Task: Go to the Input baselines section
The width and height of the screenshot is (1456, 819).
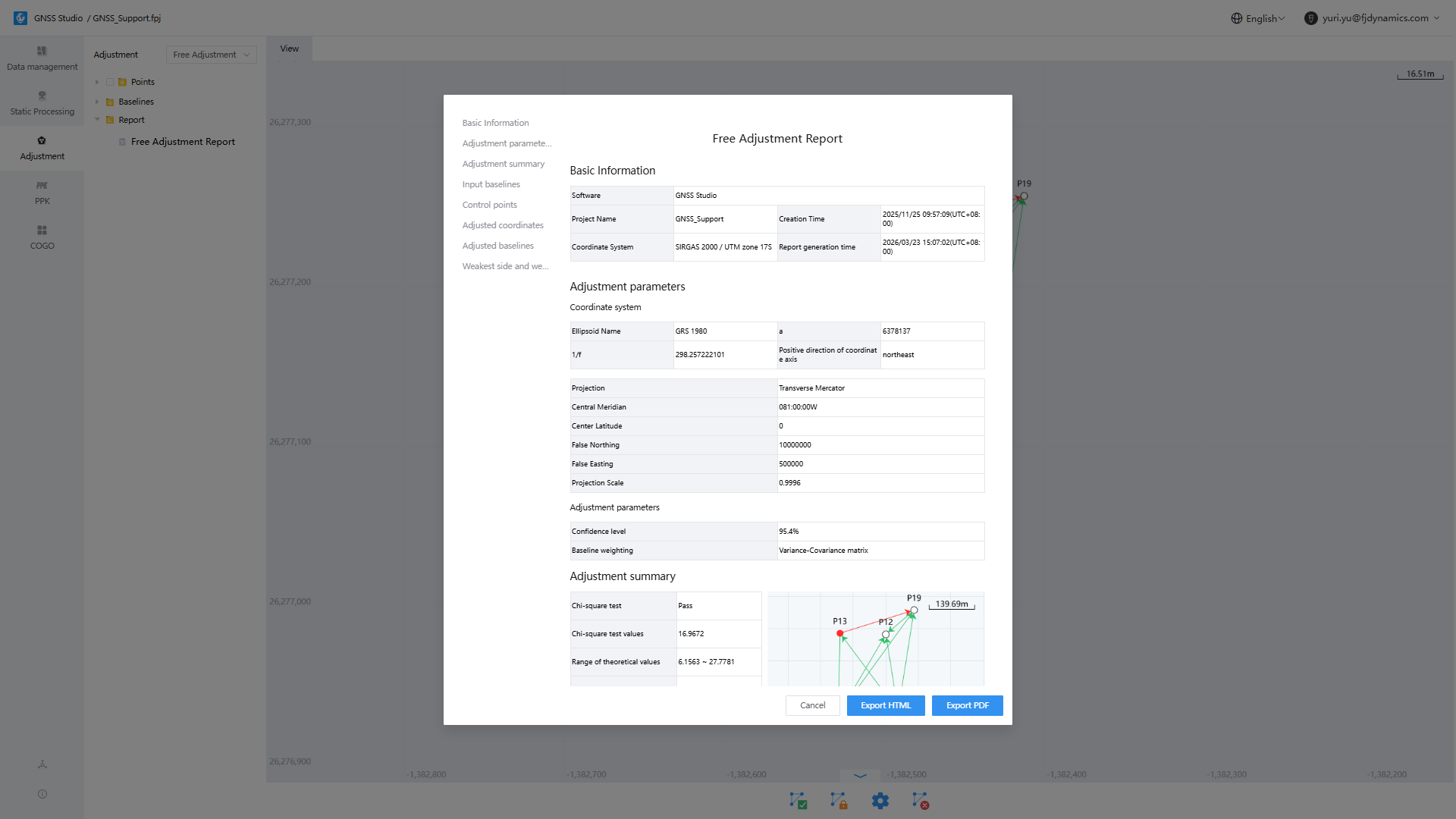Action: click(491, 184)
